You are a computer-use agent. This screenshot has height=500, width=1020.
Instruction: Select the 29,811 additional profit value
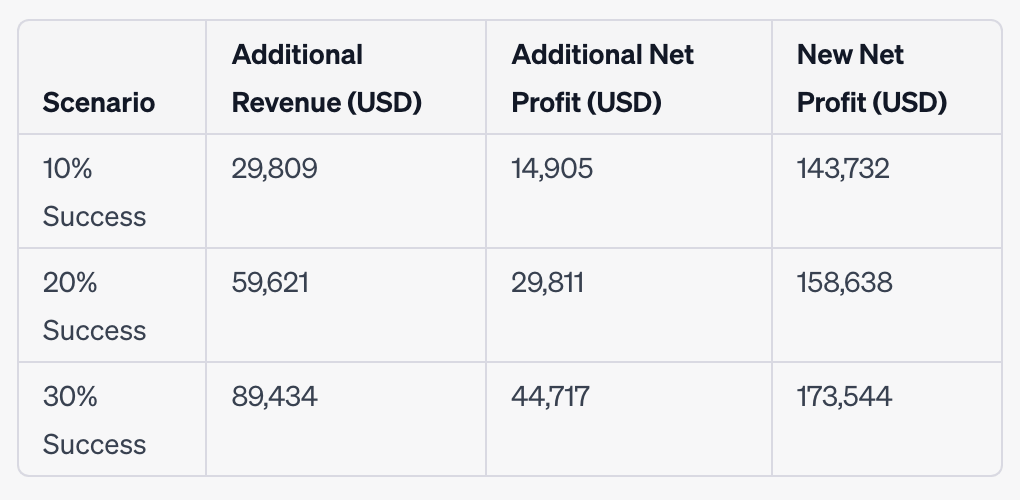pyautogui.click(x=548, y=283)
